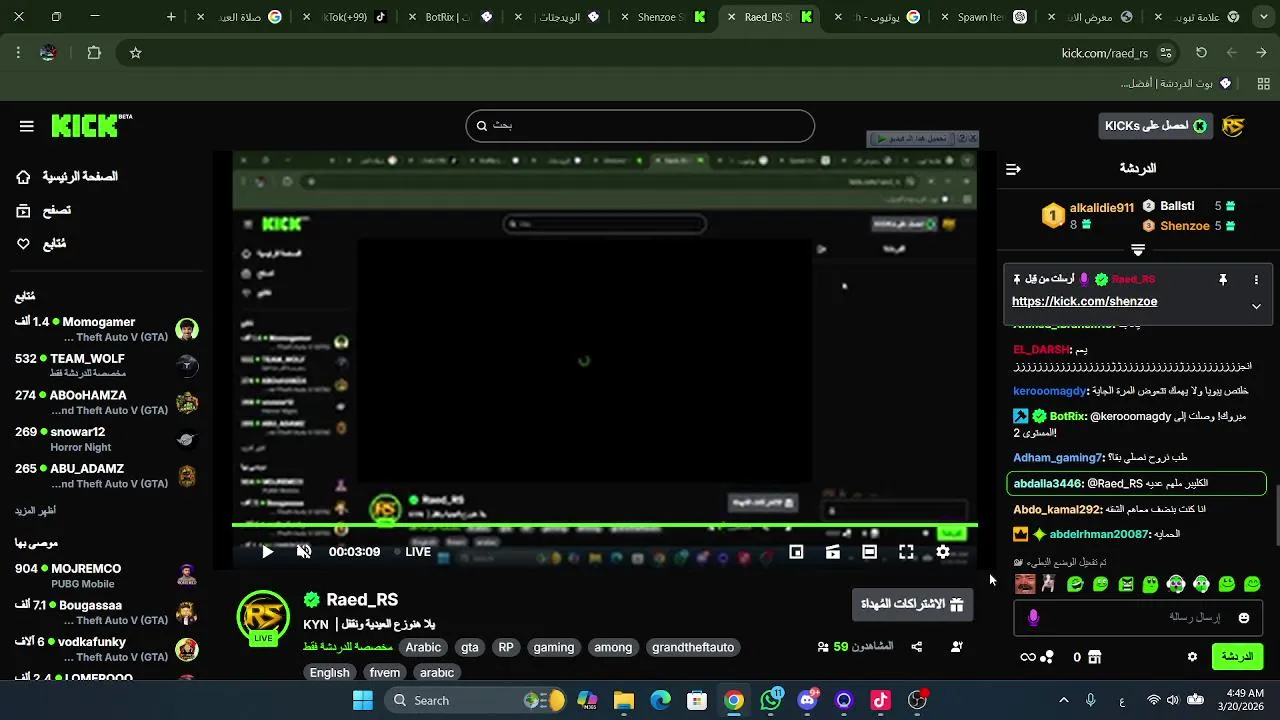Screen dimensions: 1280x720
Task: Open the browser extensions puzzle icon
Action: 94,53
